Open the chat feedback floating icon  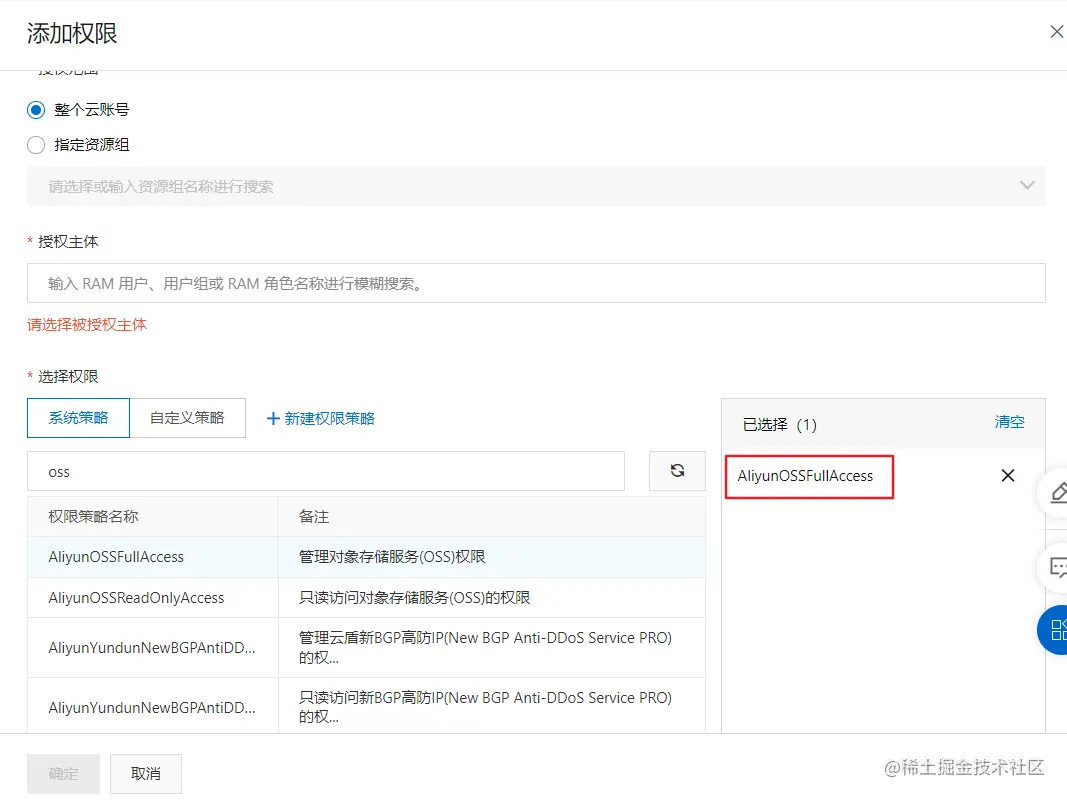pos(1056,567)
